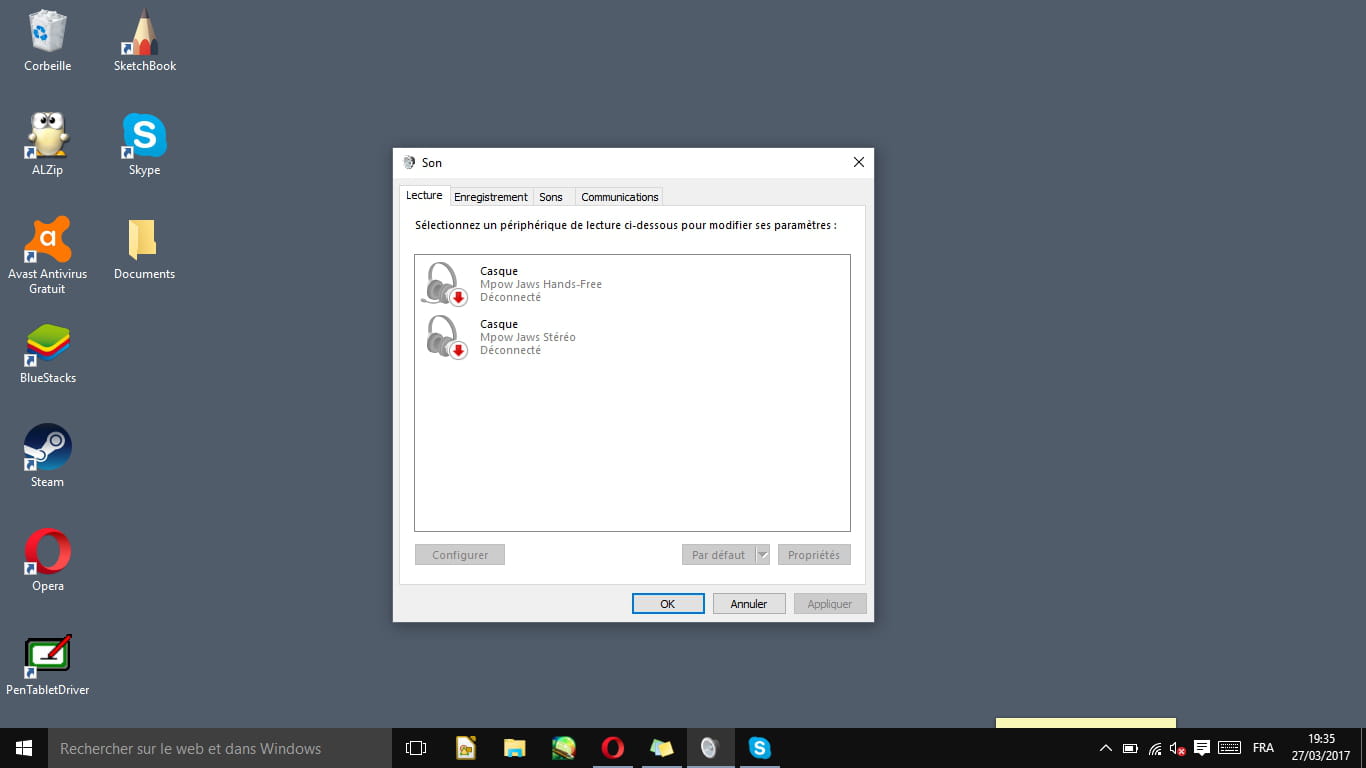This screenshot has width=1366, height=768.
Task: Switch to the Enregistrement tab
Action: 490,197
